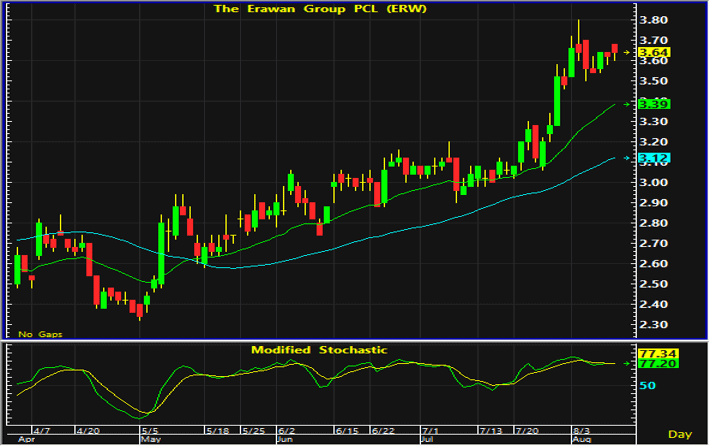Click the 4/7 date label
The width and height of the screenshot is (710, 446).
click(42, 431)
